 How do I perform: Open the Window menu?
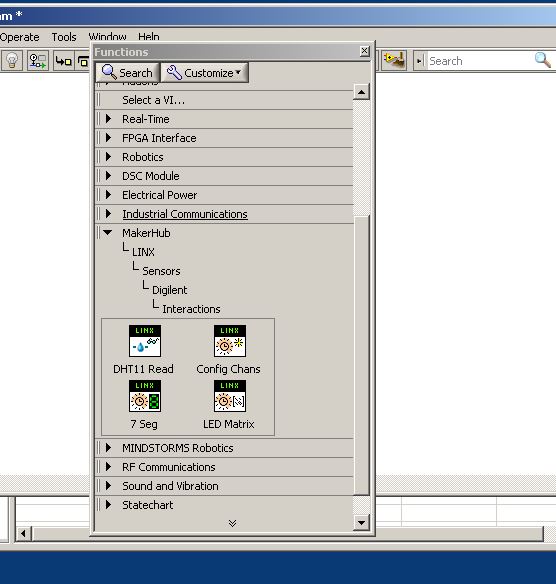click(x=107, y=36)
